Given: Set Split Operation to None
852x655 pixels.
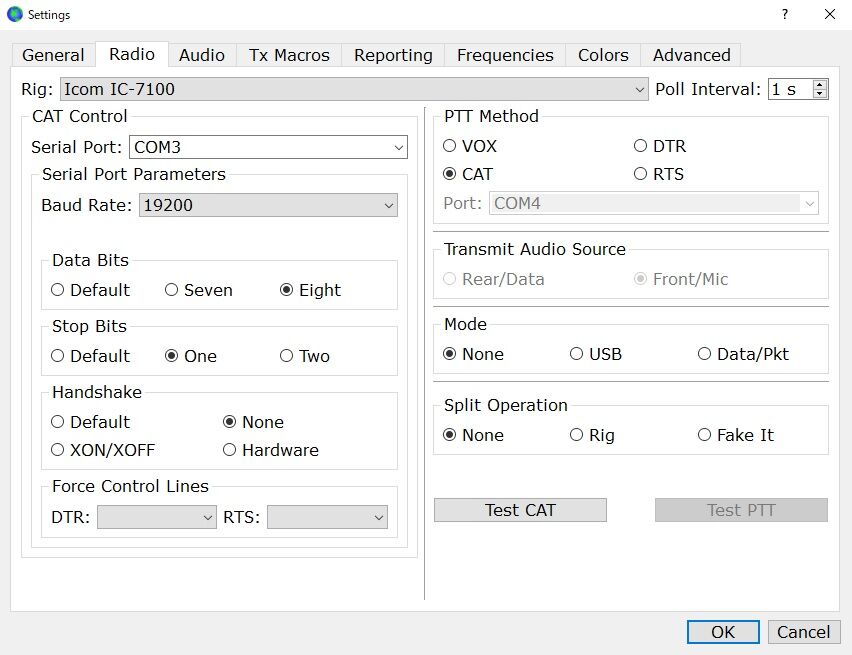Looking at the screenshot, I should pyautogui.click(x=473, y=435).
